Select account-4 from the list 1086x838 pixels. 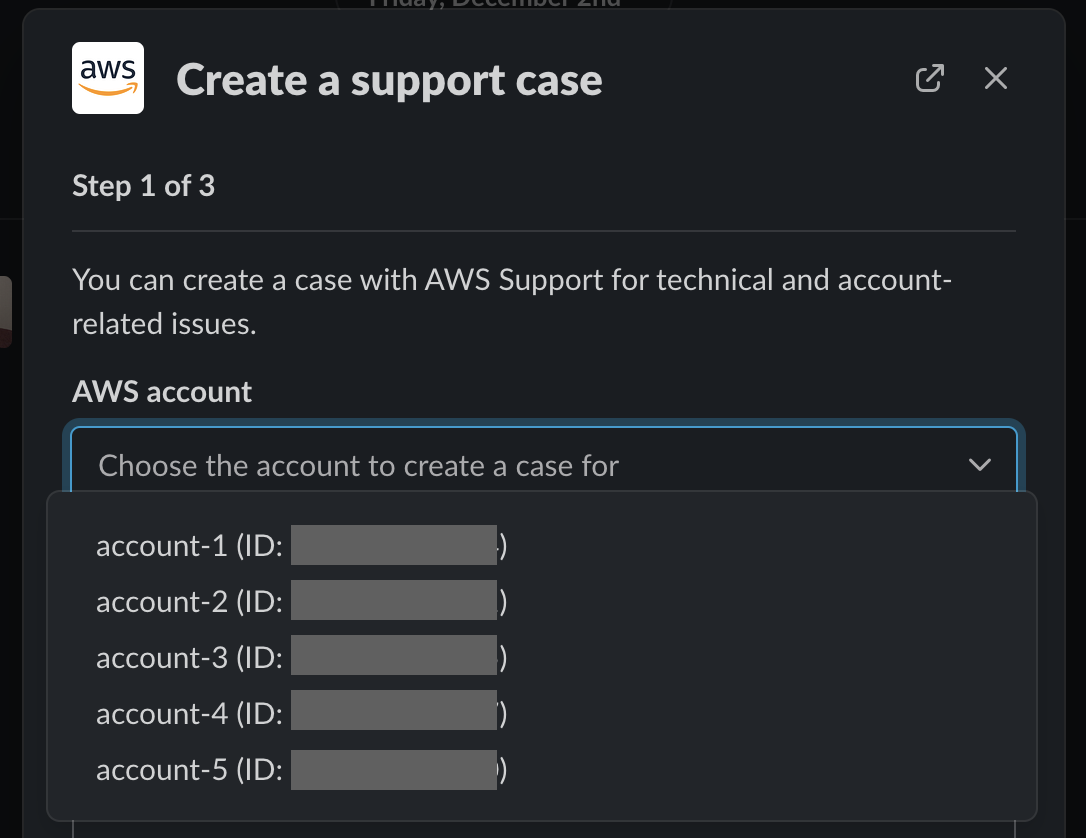pyautogui.click(x=297, y=713)
